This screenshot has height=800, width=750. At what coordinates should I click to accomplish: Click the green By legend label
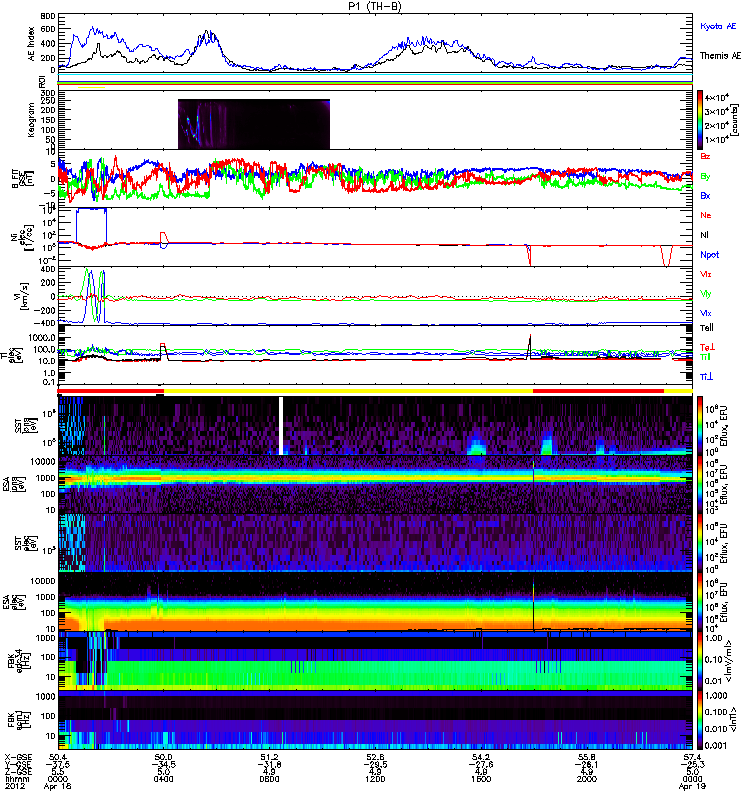705,177
